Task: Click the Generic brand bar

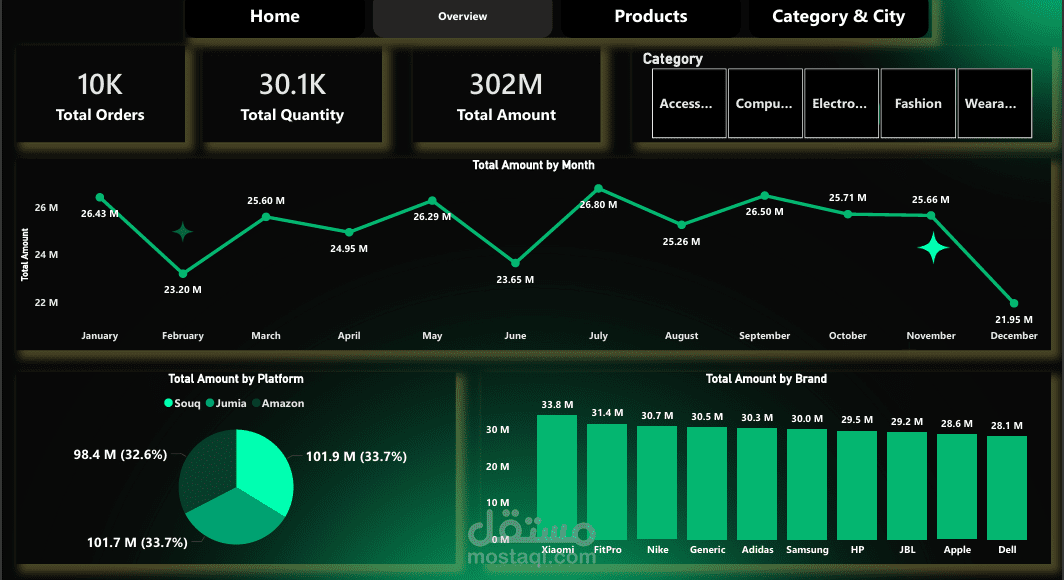Action: (707, 483)
